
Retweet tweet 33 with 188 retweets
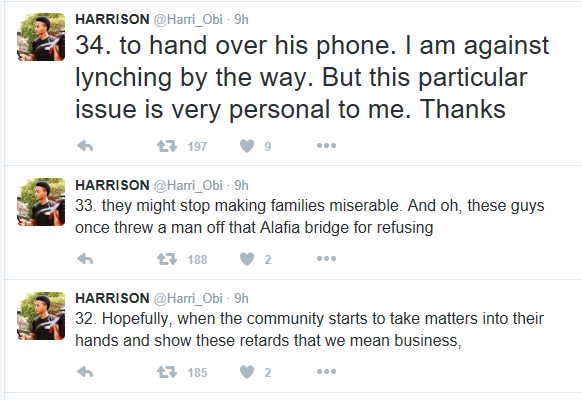pos(167,259)
